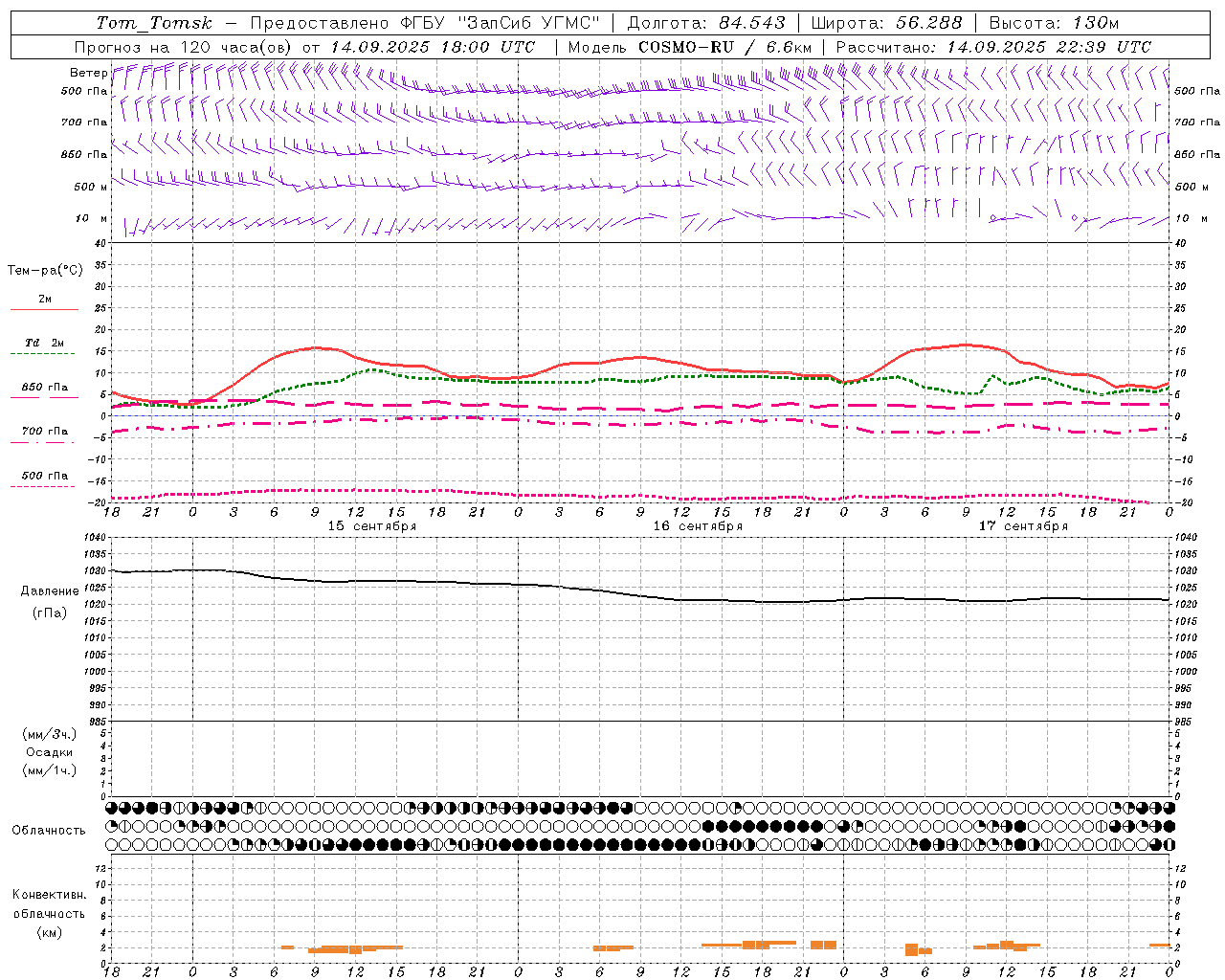The width and height of the screenshot is (1225, 980).
Task: Click 'Прогноз на 120 часа(ов)' forecast header
Action: click(x=185, y=47)
